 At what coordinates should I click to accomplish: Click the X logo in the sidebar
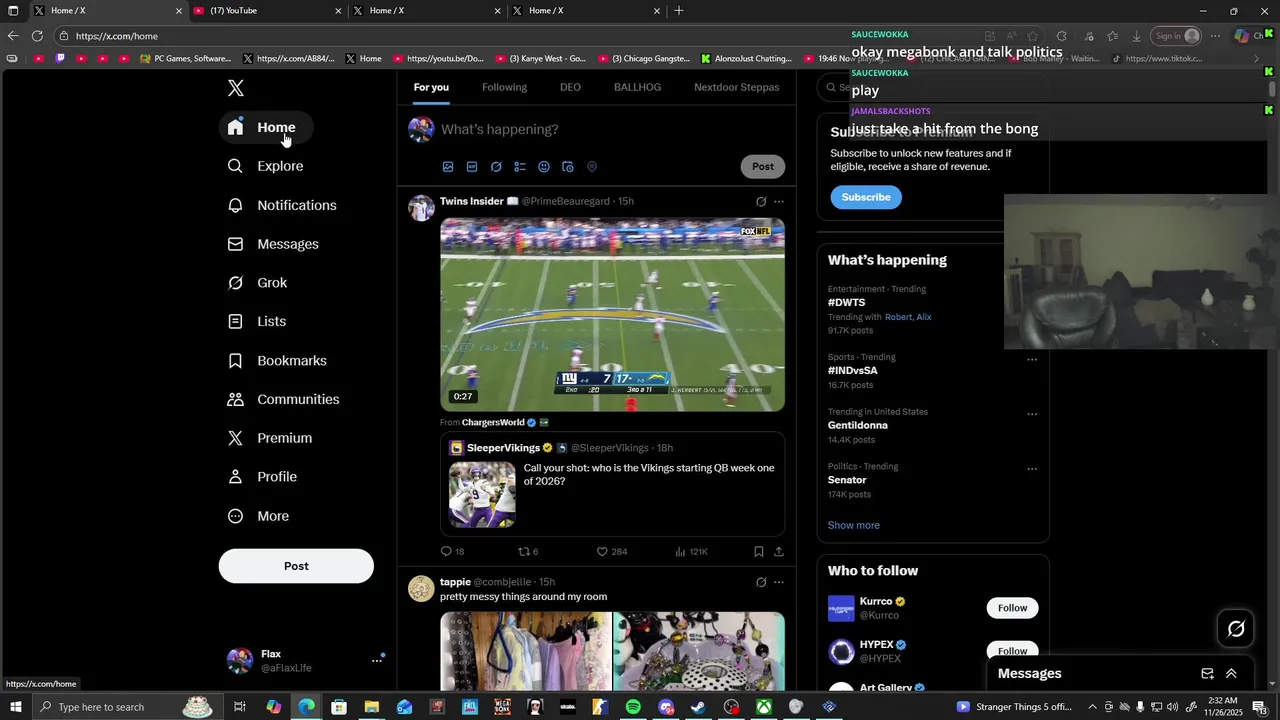click(235, 88)
